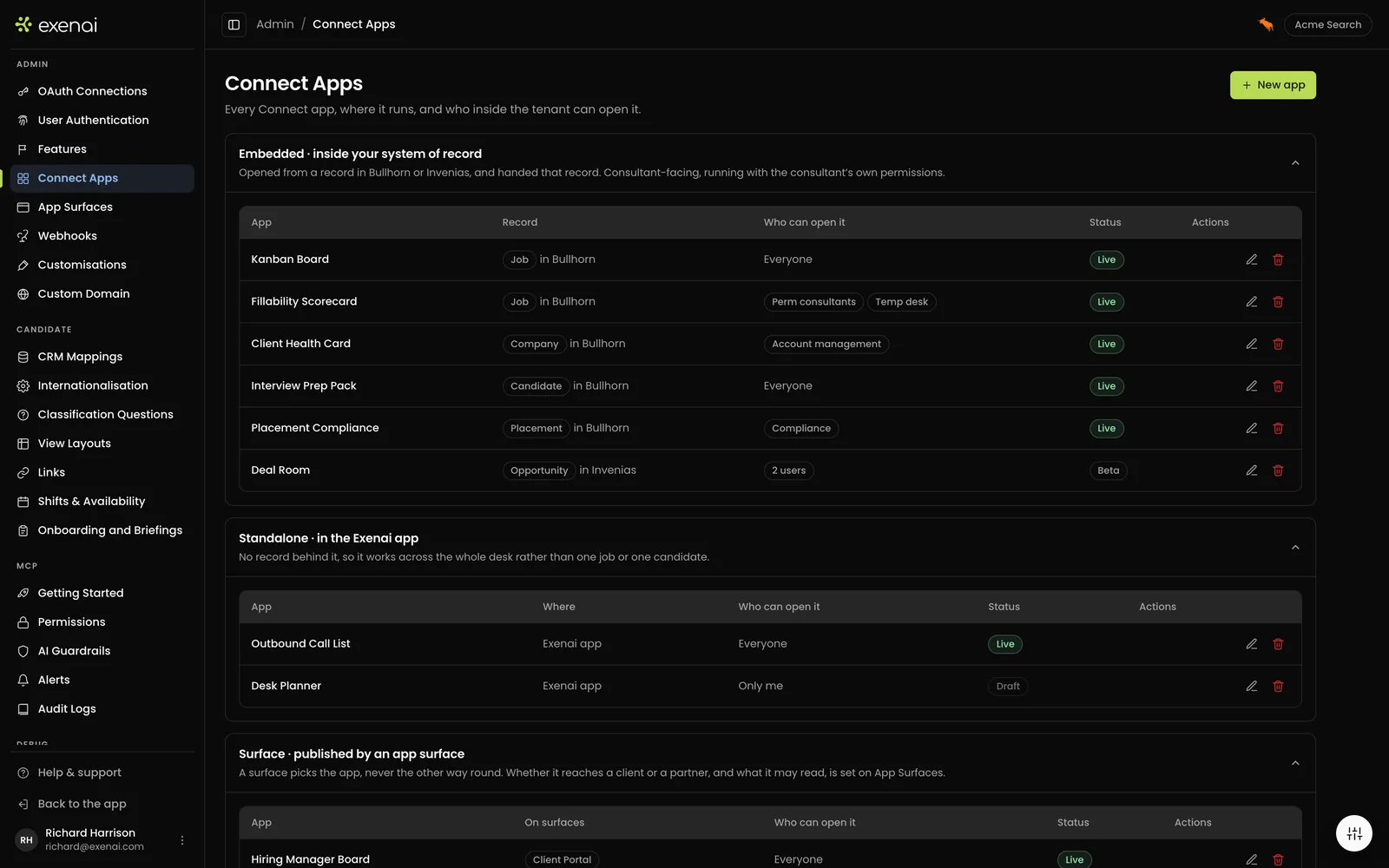Delete the Deal Room app
The height and width of the screenshot is (868, 1389).
1278,470
